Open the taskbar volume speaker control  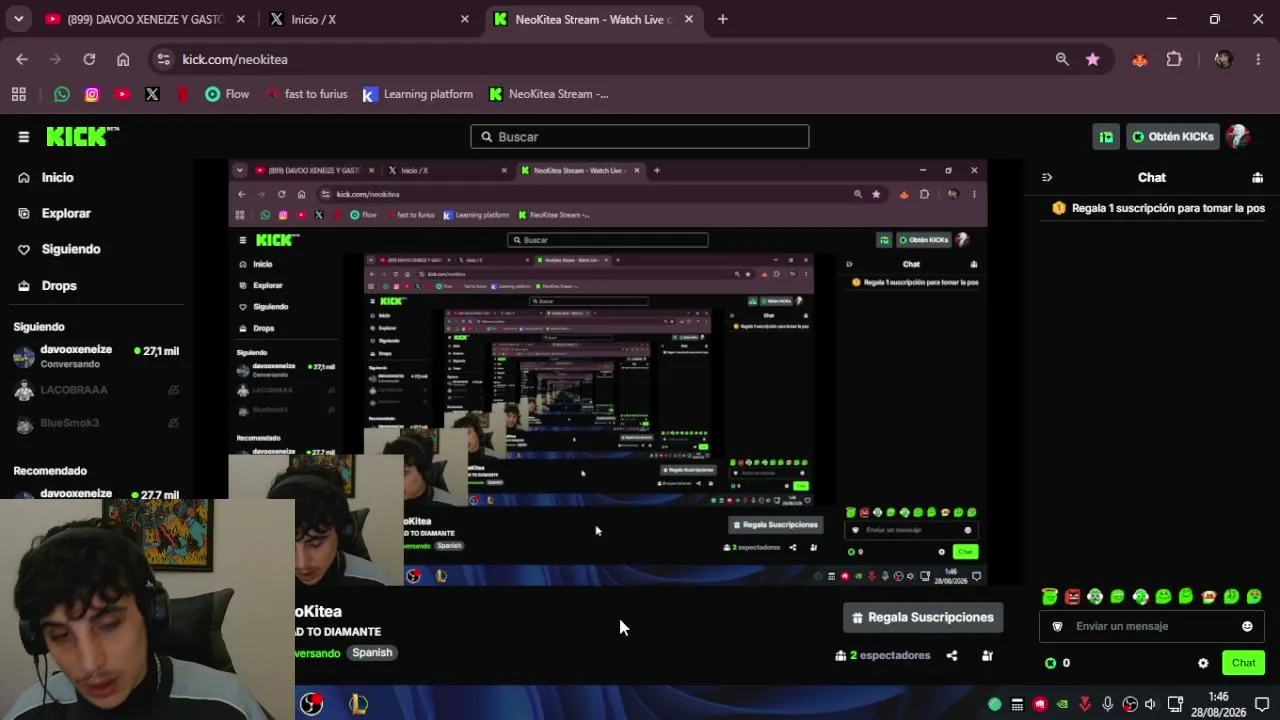click(1150, 704)
